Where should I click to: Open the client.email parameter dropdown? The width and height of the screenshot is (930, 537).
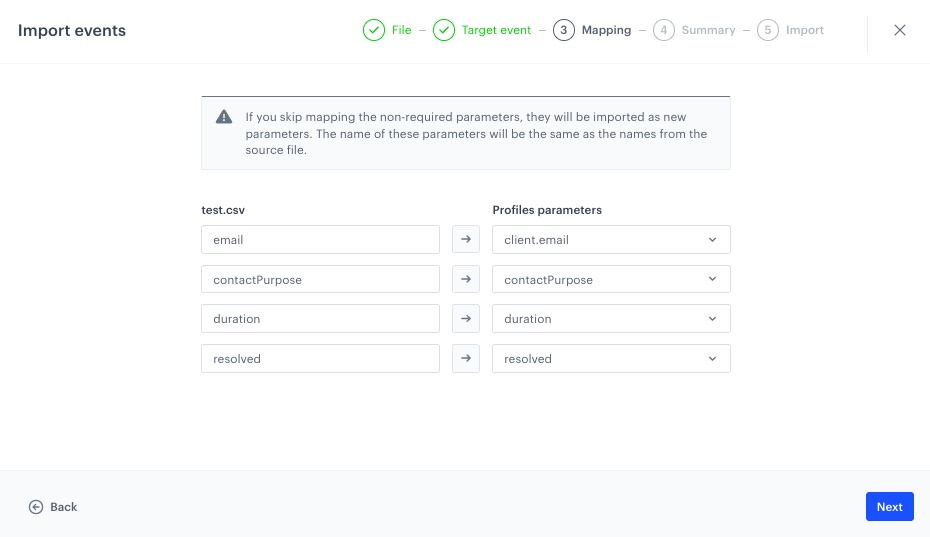[x=611, y=240]
